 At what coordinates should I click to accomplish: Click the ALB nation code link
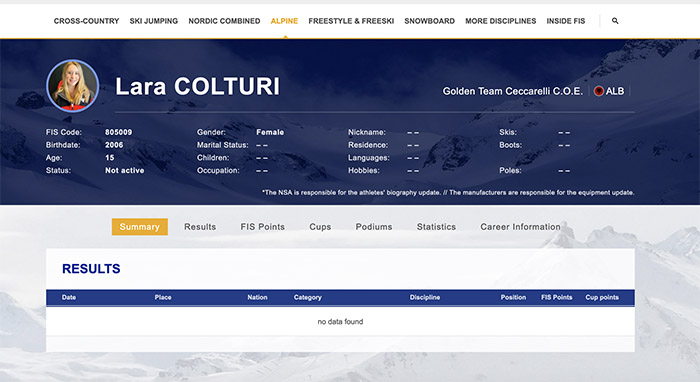pos(615,91)
